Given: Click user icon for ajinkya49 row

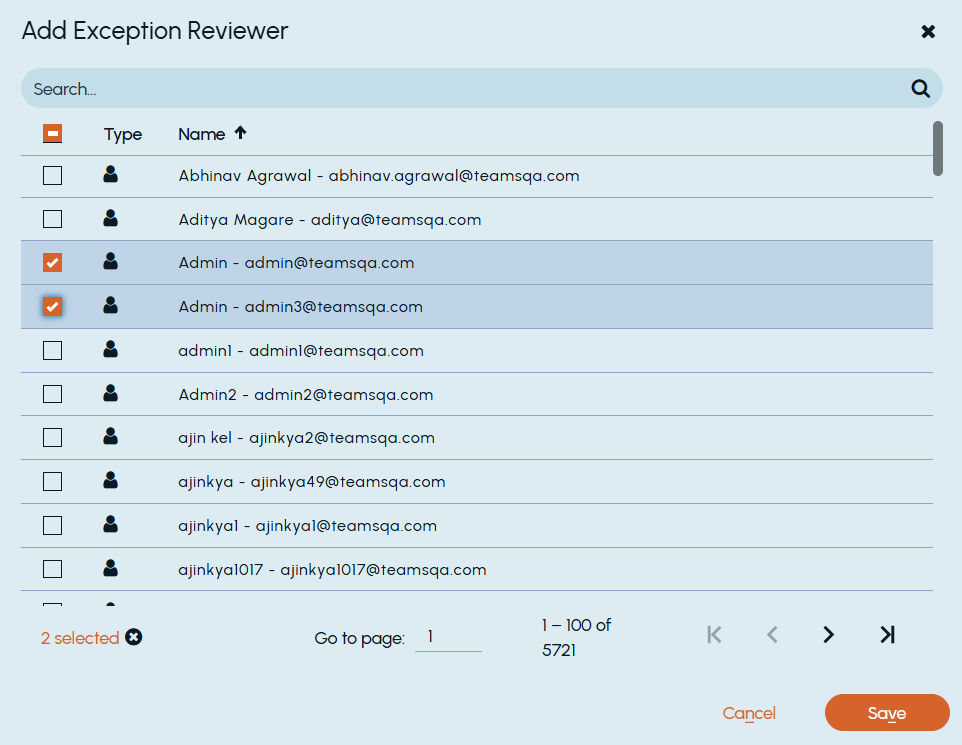Looking at the screenshot, I should pyautogui.click(x=110, y=480).
